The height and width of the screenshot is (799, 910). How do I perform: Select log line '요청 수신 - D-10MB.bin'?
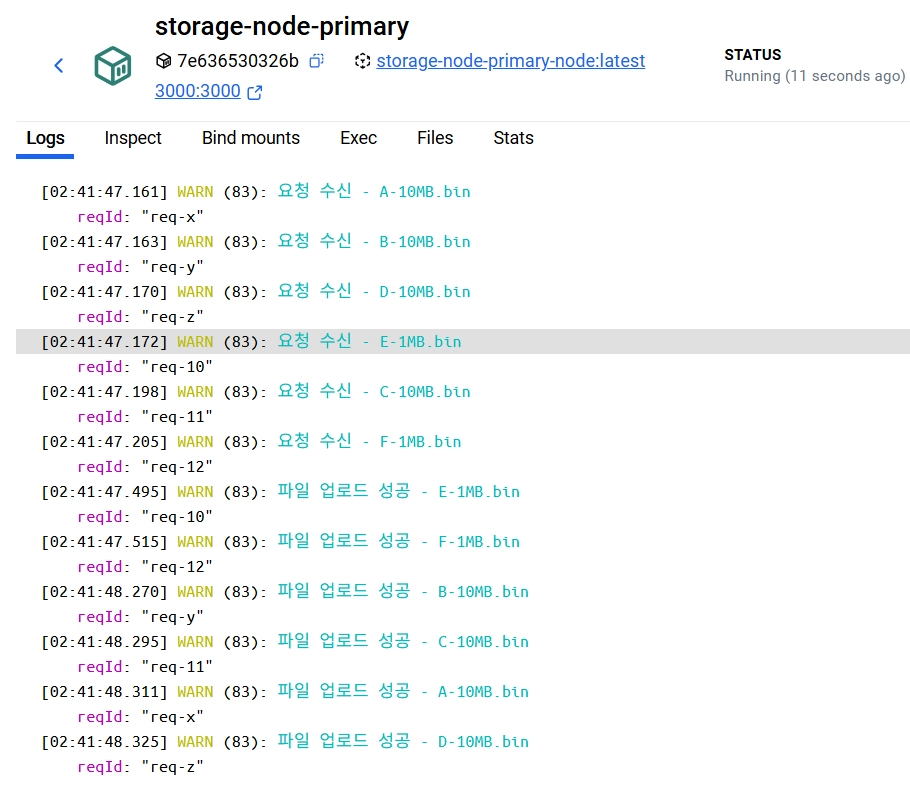tap(255, 291)
